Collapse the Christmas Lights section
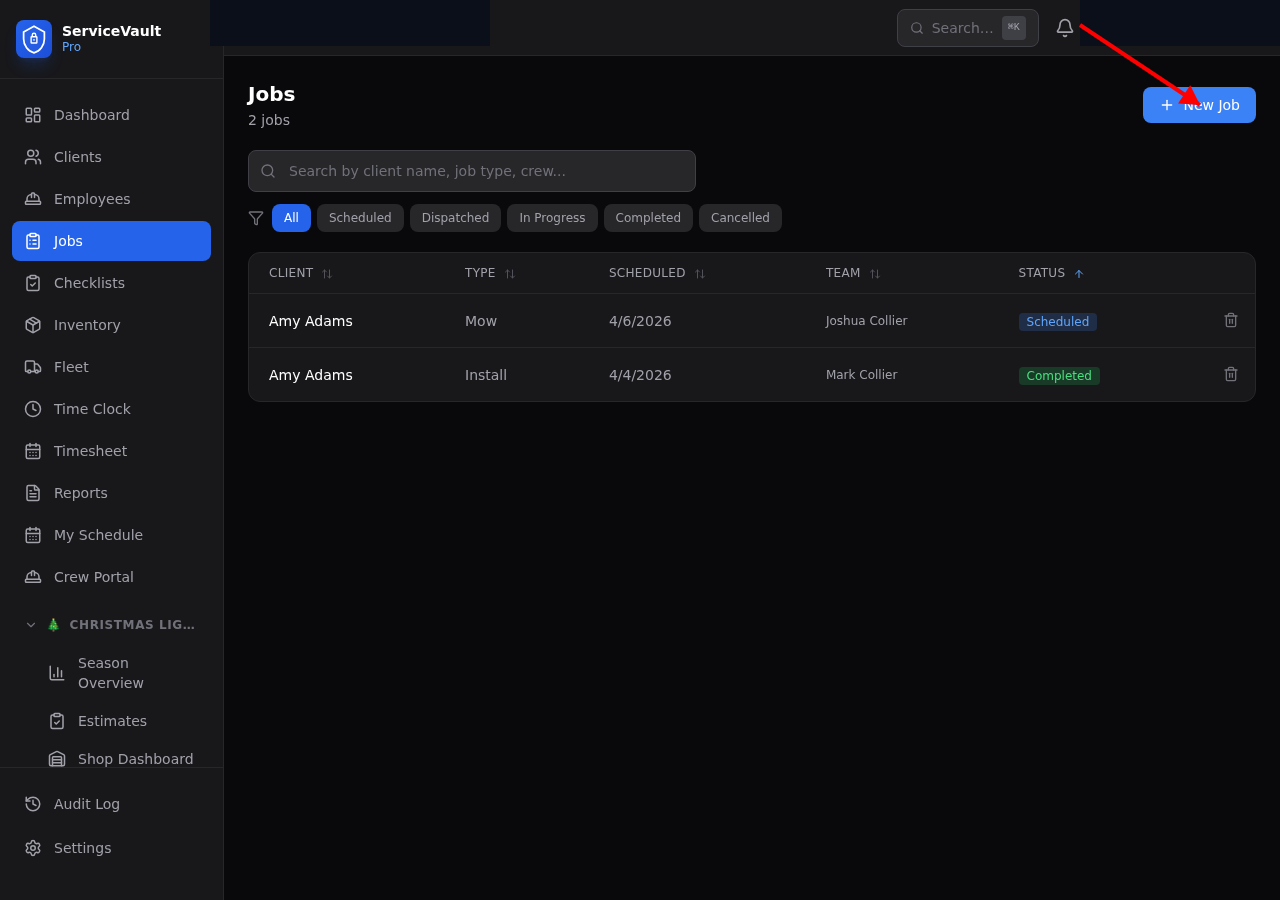The image size is (1280, 900). pos(30,624)
